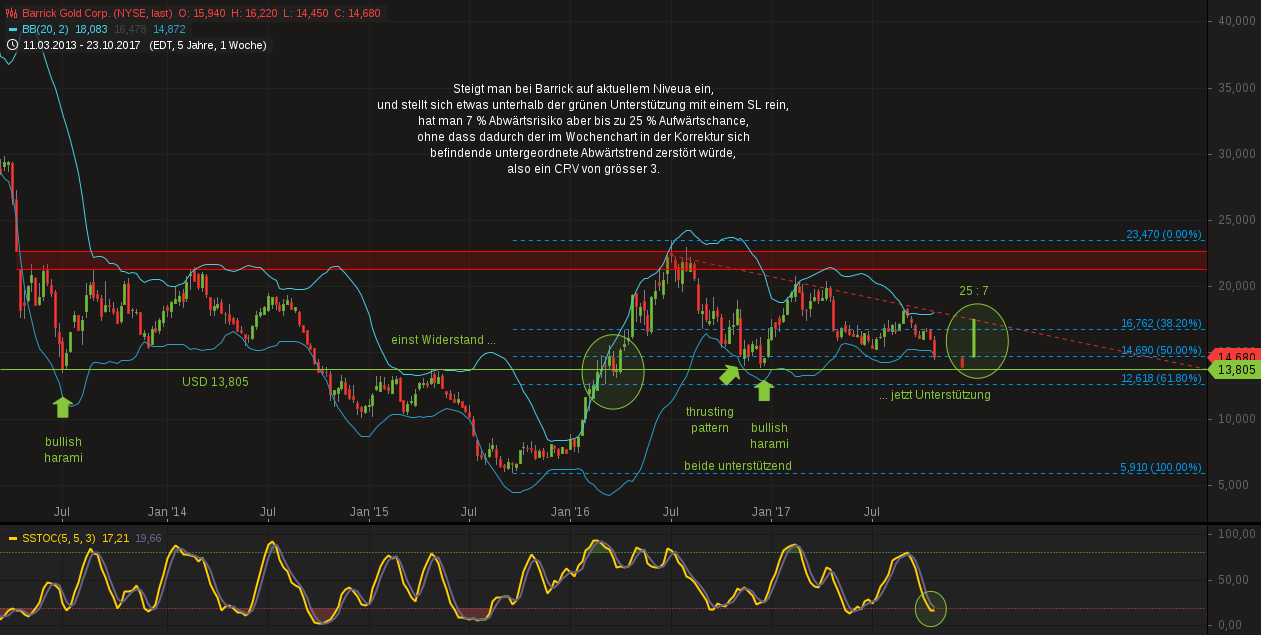Click the blue BB indicator color swatch

tap(11, 29)
